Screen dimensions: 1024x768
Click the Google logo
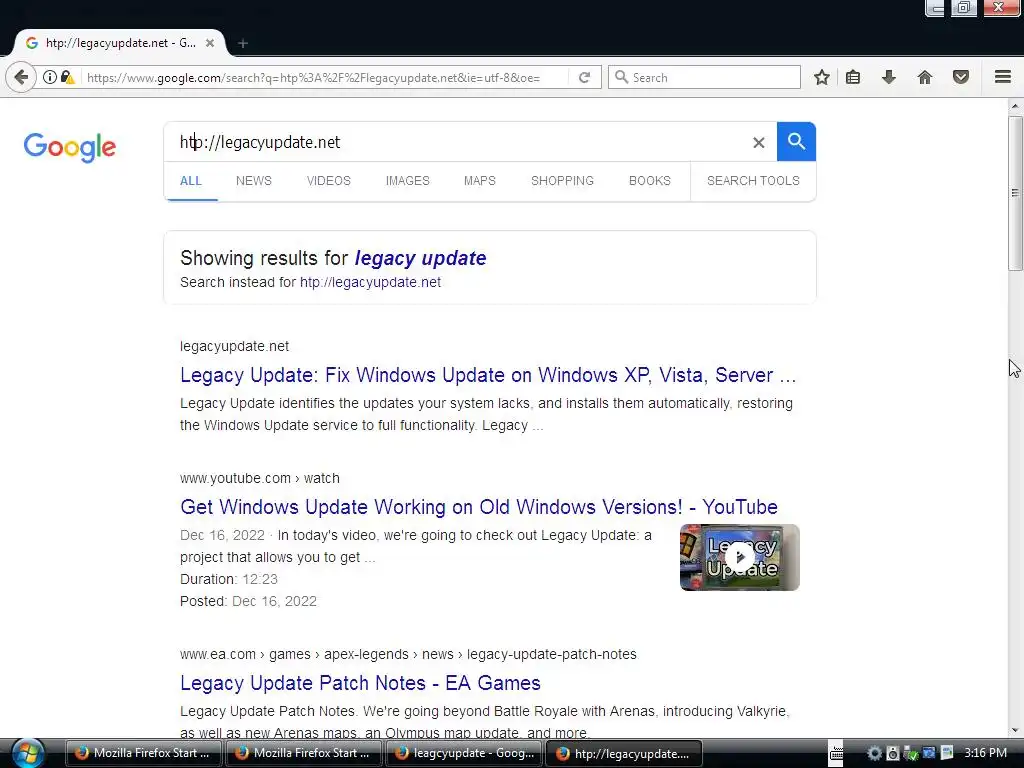[x=69, y=147]
